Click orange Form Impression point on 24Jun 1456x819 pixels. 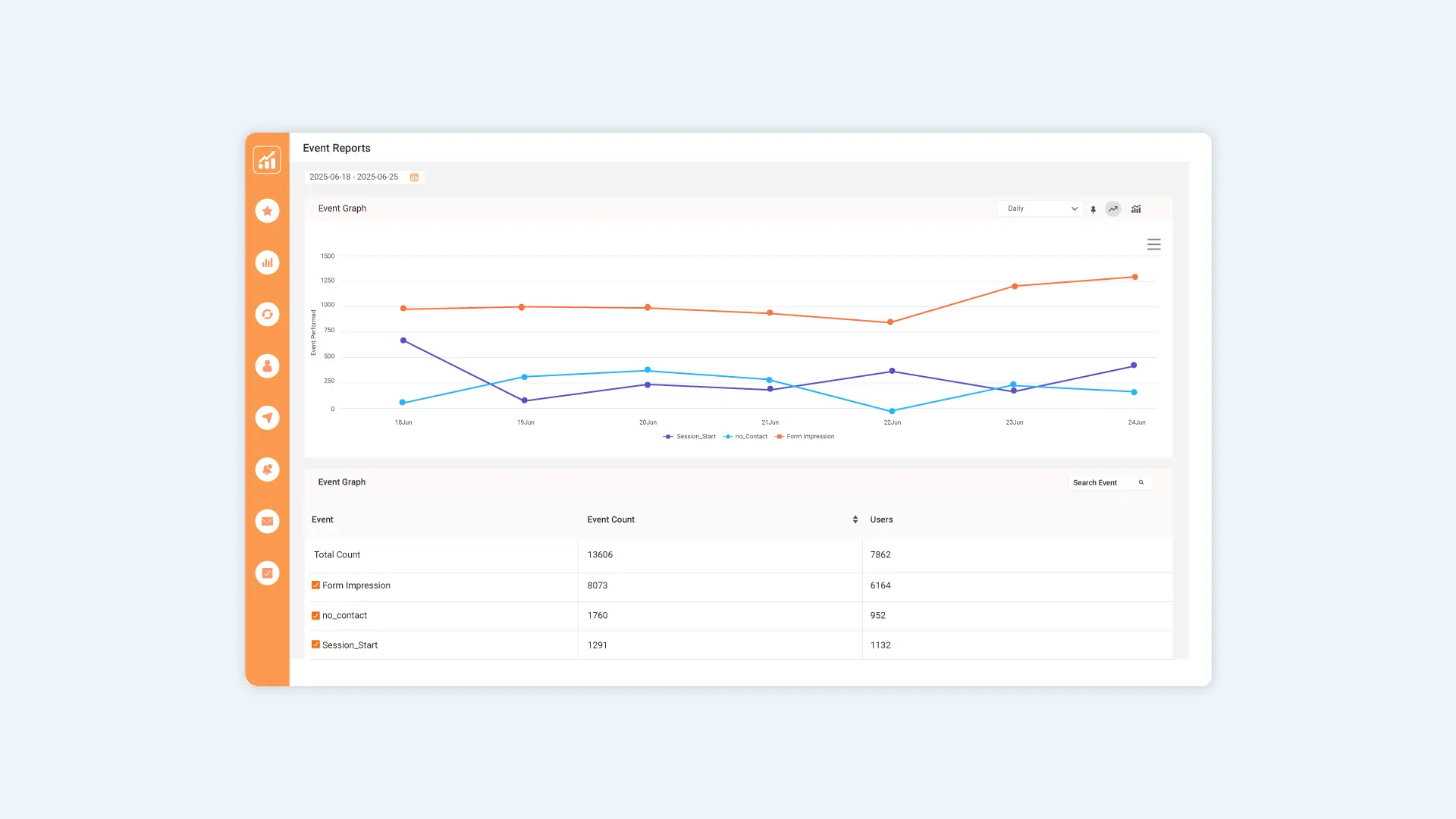(x=1134, y=277)
